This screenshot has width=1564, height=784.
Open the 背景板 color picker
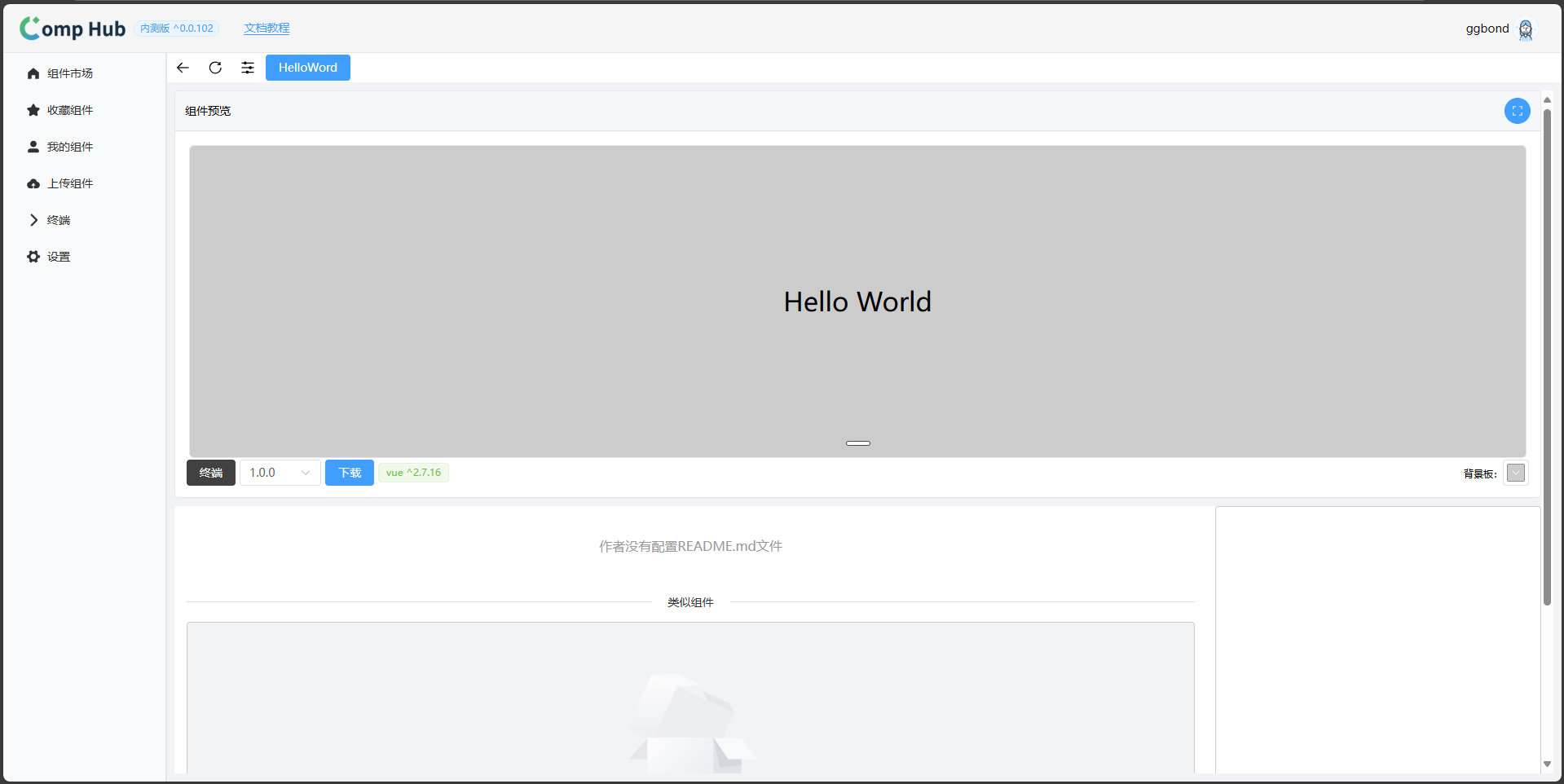coord(1515,473)
